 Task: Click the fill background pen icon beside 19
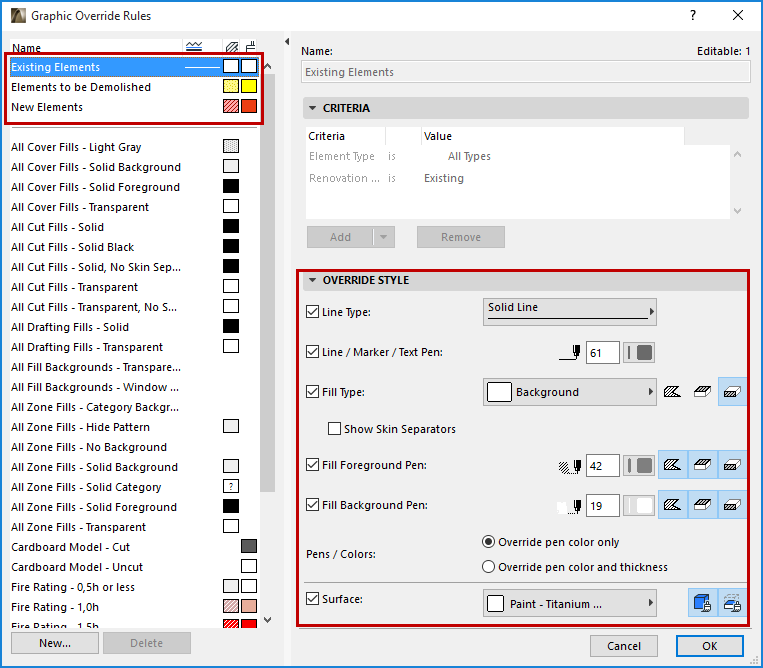click(570, 506)
